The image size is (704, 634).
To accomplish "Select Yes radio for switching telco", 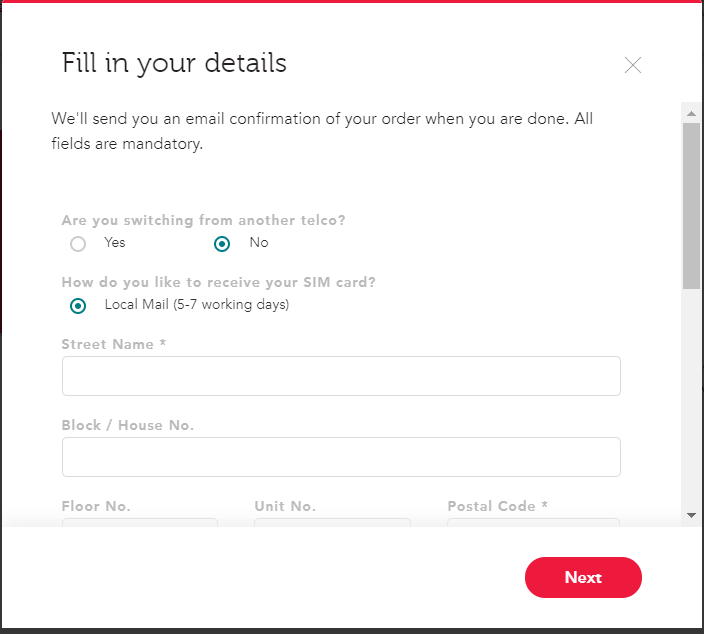I will pyautogui.click(x=78, y=244).
